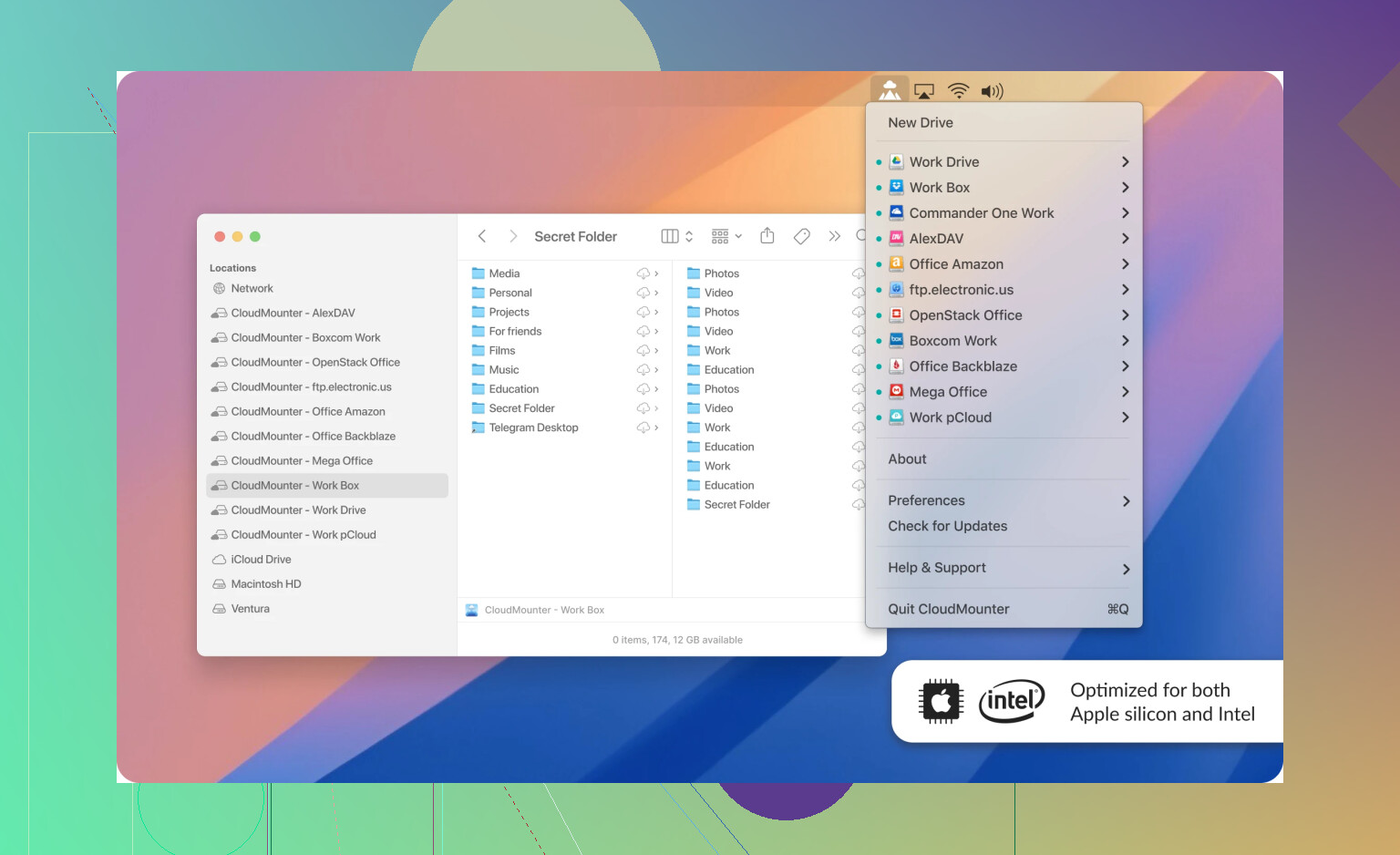Select the Telegram Desktop folder

(533, 427)
